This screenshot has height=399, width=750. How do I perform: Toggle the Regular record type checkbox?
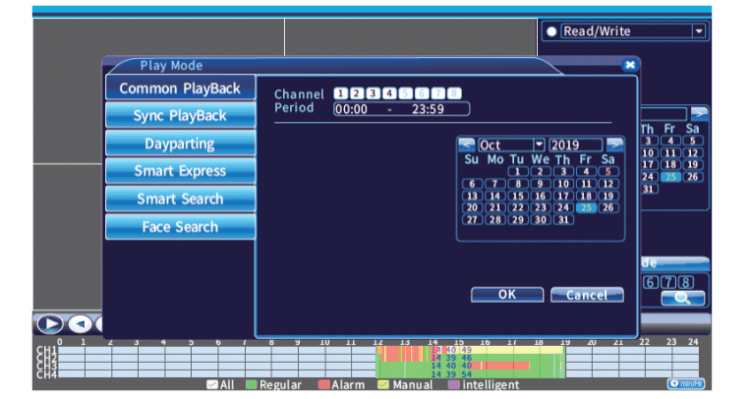click(x=251, y=384)
